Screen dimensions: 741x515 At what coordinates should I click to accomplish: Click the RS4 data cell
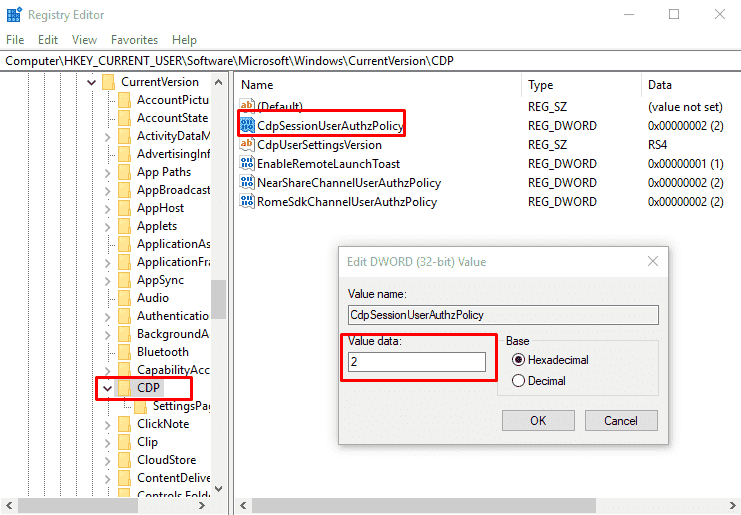coord(657,145)
